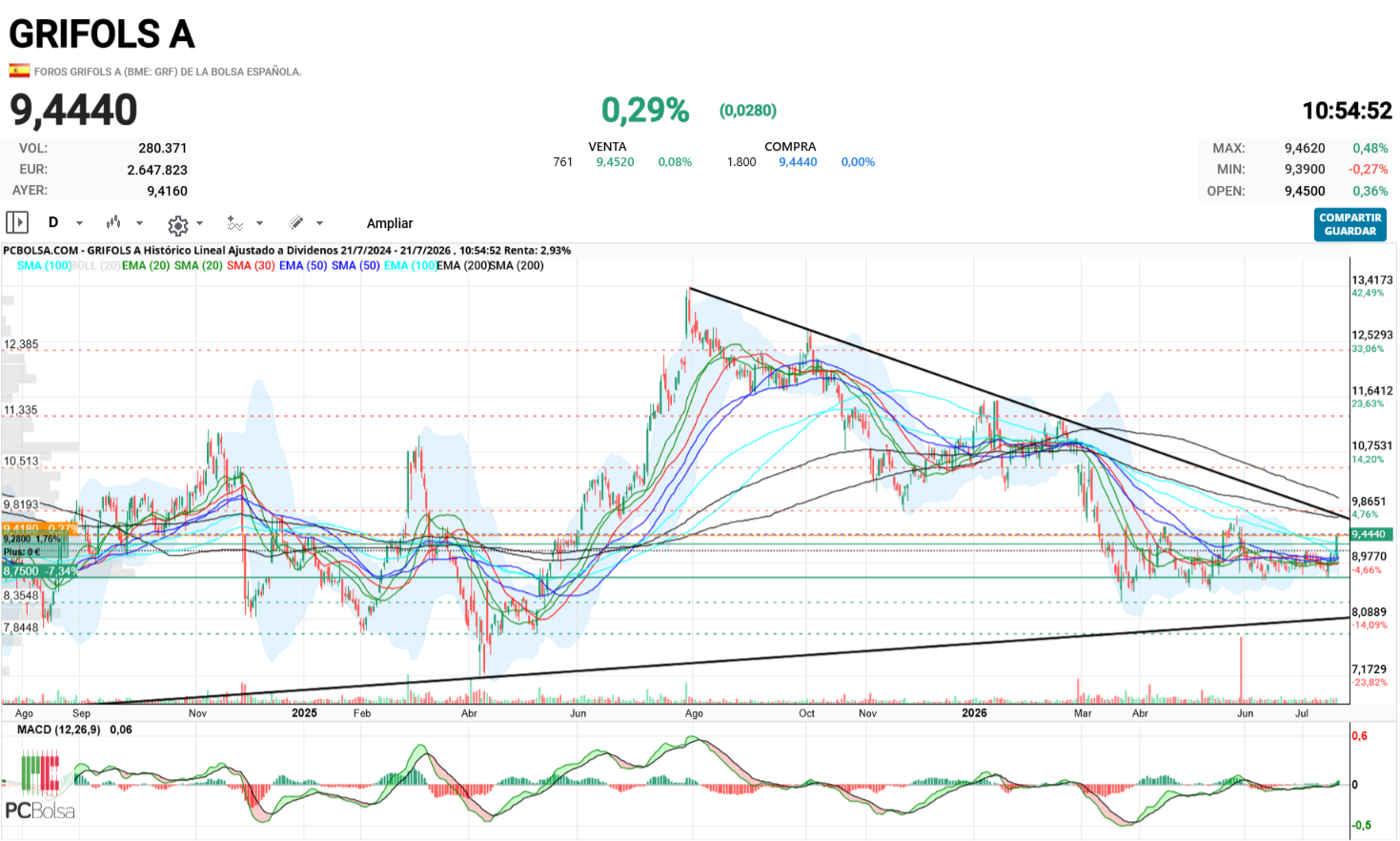Toggle the greyed BOLL (20) indicator label

96,265
